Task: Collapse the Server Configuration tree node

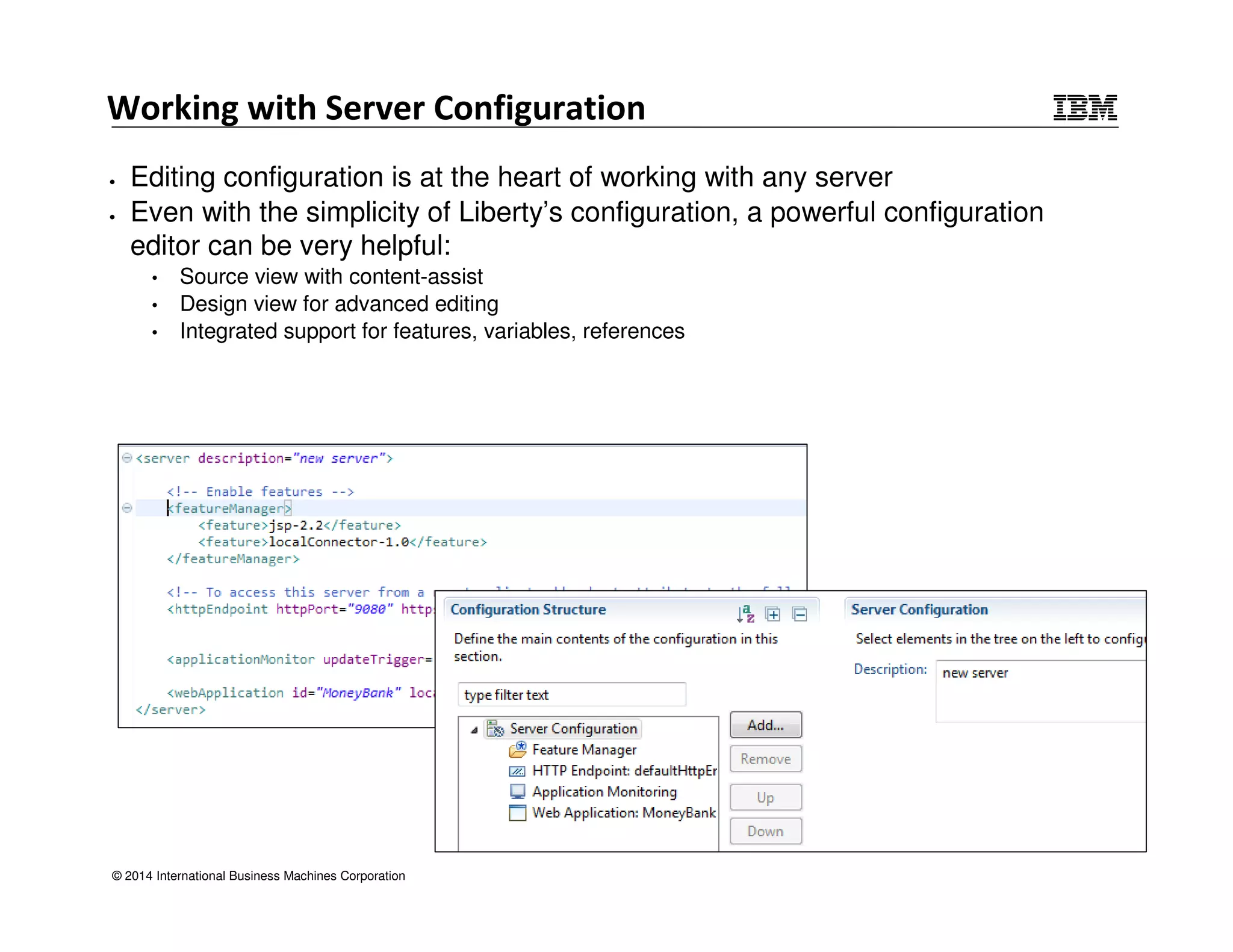Action: [474, 730]
